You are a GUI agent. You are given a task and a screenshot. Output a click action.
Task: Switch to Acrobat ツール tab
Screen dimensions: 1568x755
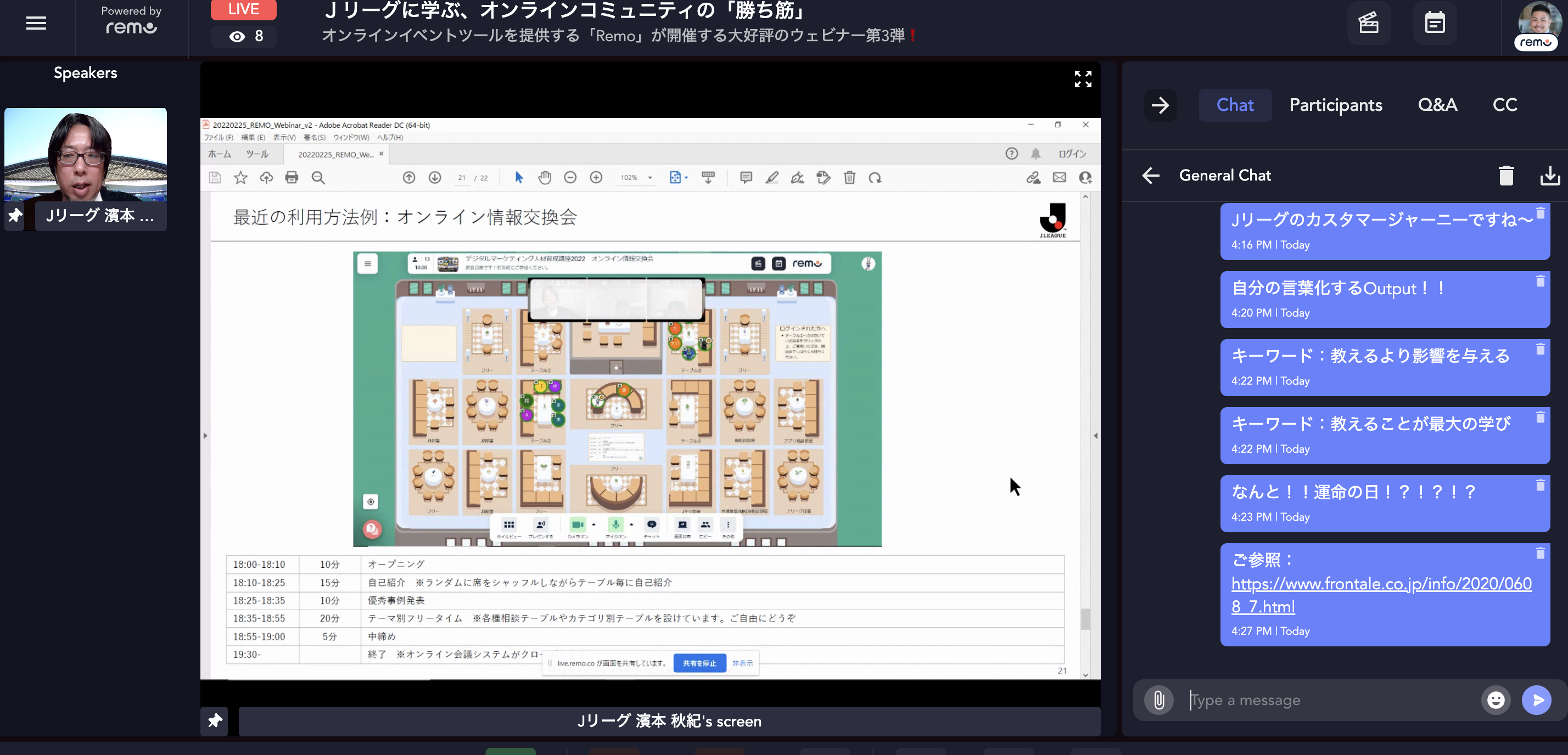[257, 154]
